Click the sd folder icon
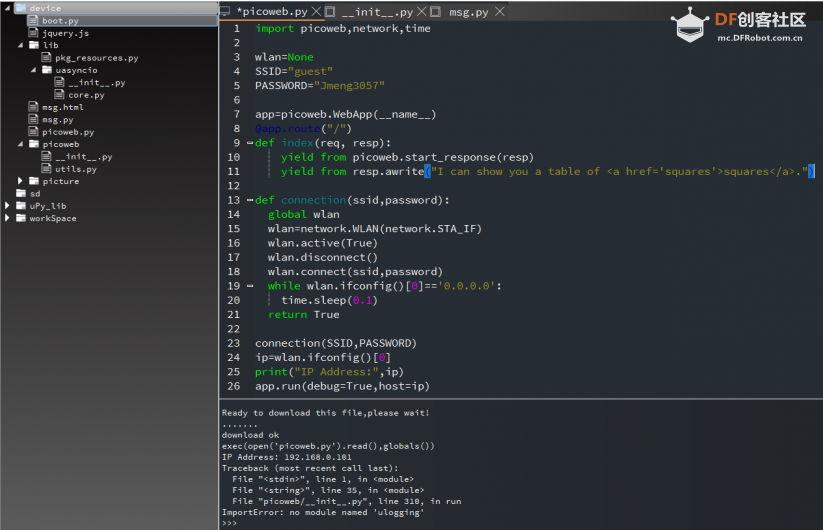823x530 pixels. pos(21,193)
